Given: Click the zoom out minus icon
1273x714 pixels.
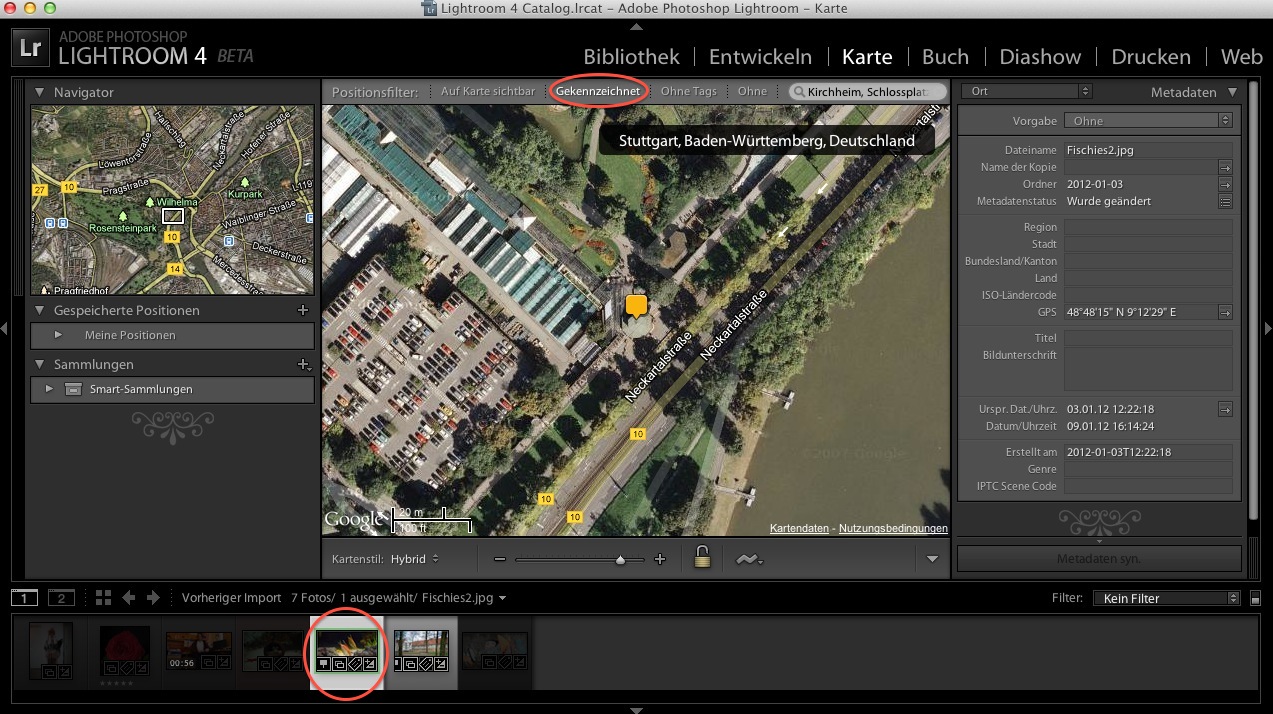Looking at the screenshot, I should 500,559.
